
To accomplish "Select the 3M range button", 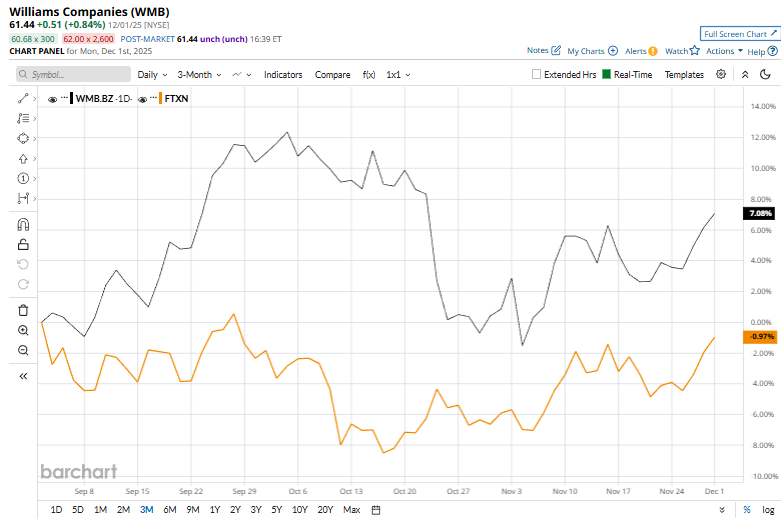I will tap(146, 510).
